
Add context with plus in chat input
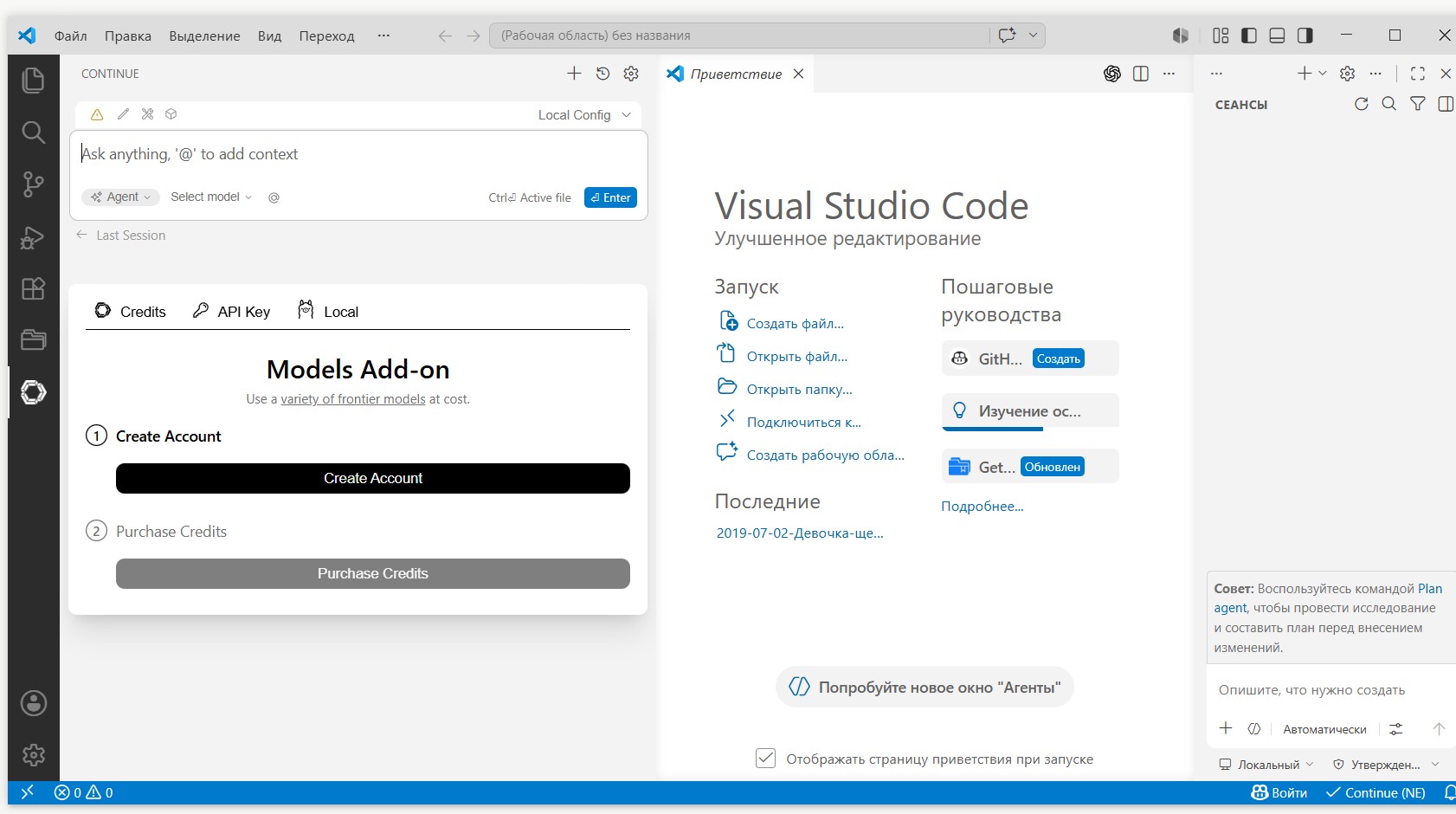pyautogui.click(x=1226, y=728)
